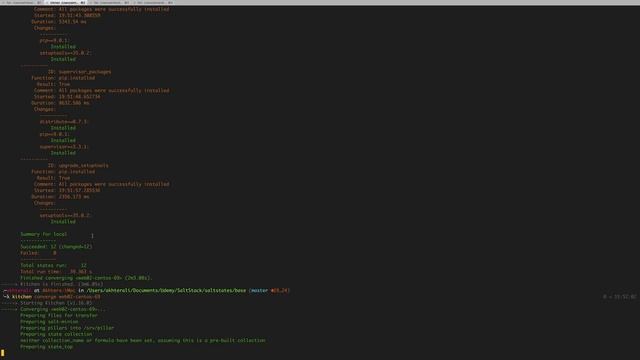Click the 'Preparing pillars into /srv/pillar' line

67,328
